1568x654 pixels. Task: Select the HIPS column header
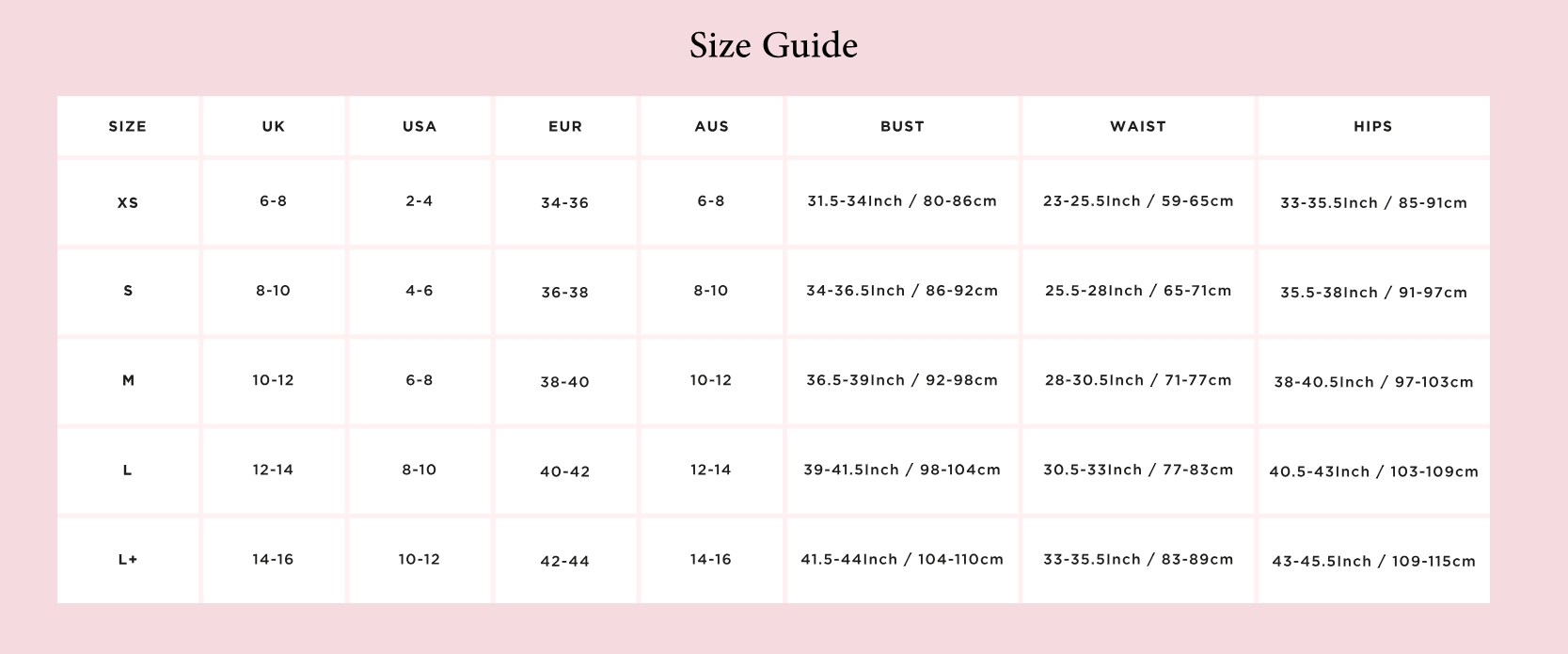click(x=1373, y=126)
